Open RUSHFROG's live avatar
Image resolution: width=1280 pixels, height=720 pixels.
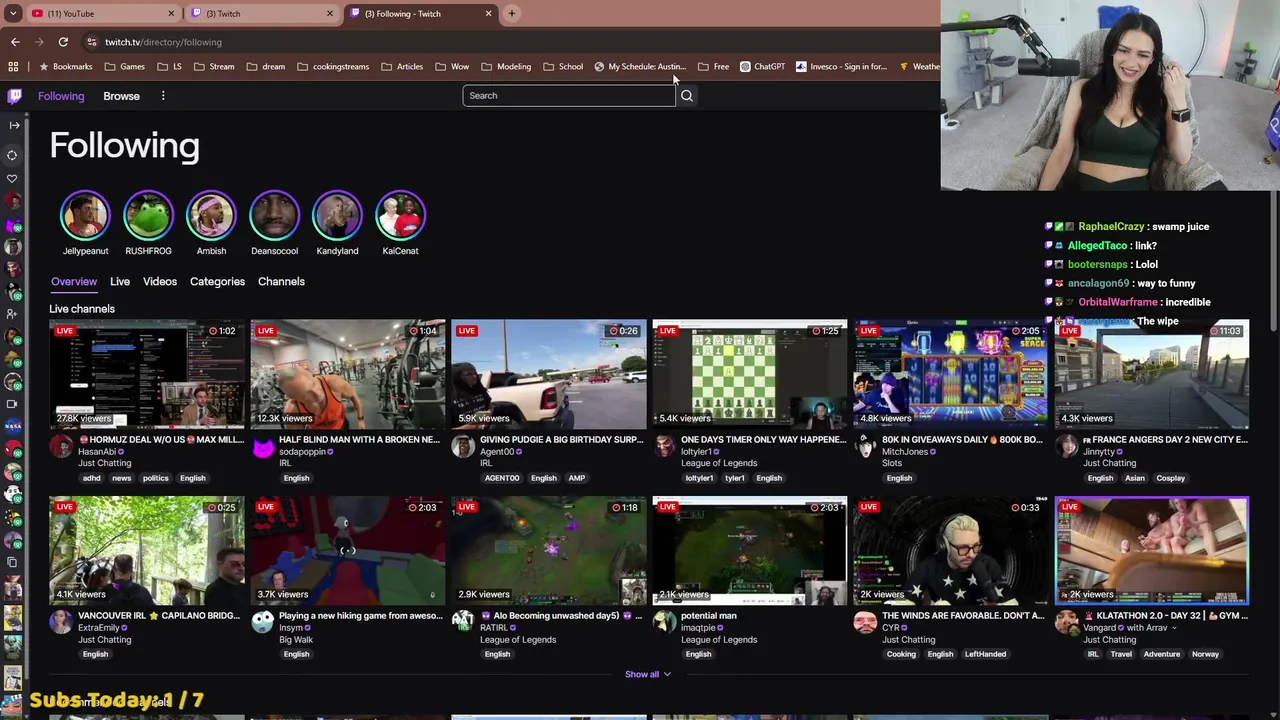148,215
